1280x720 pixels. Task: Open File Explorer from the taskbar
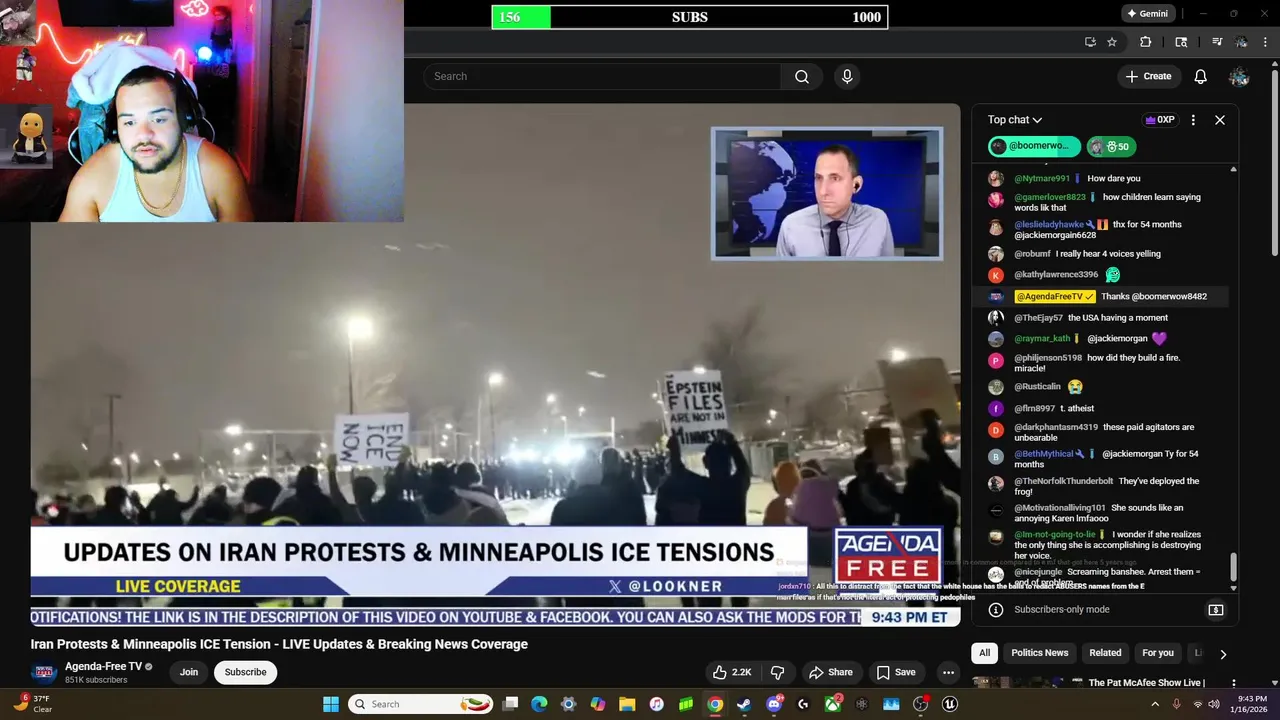point(627,704)
